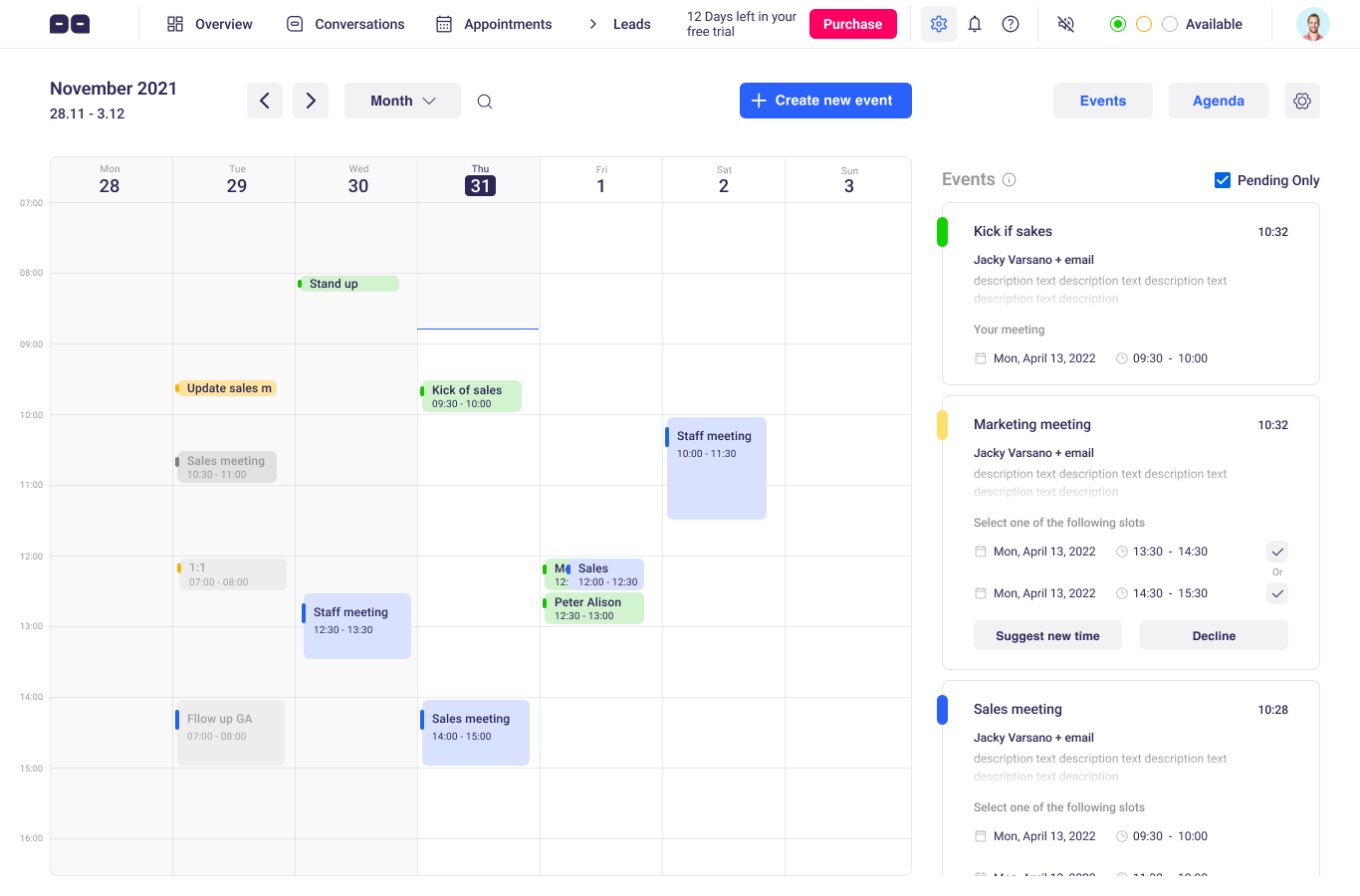Image resolution: width=1360 pixels, height=896 pixels.
Task: Open the notifications bell
Action: point(975,23)
